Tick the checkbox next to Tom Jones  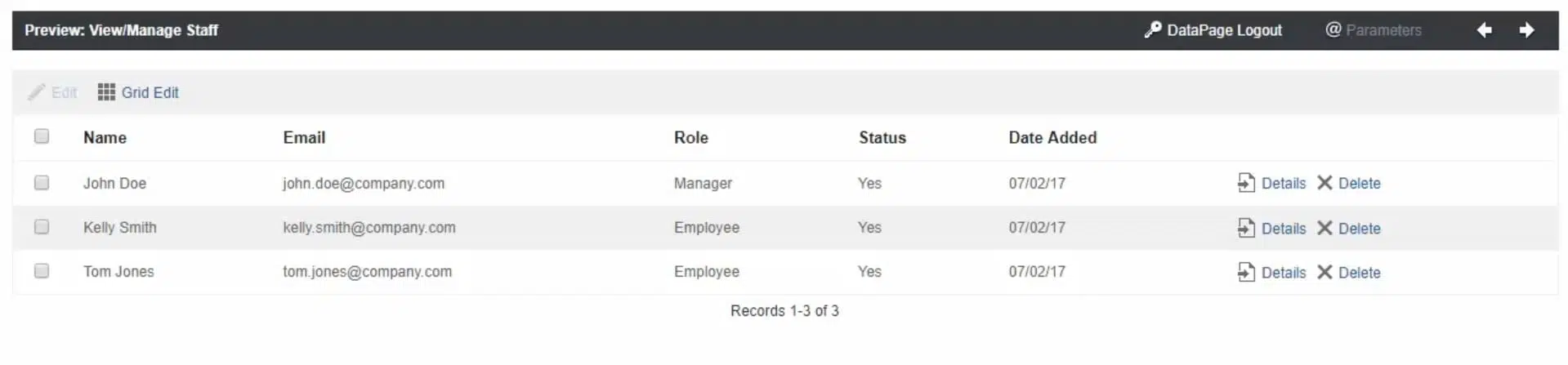[x=42, y=271]
